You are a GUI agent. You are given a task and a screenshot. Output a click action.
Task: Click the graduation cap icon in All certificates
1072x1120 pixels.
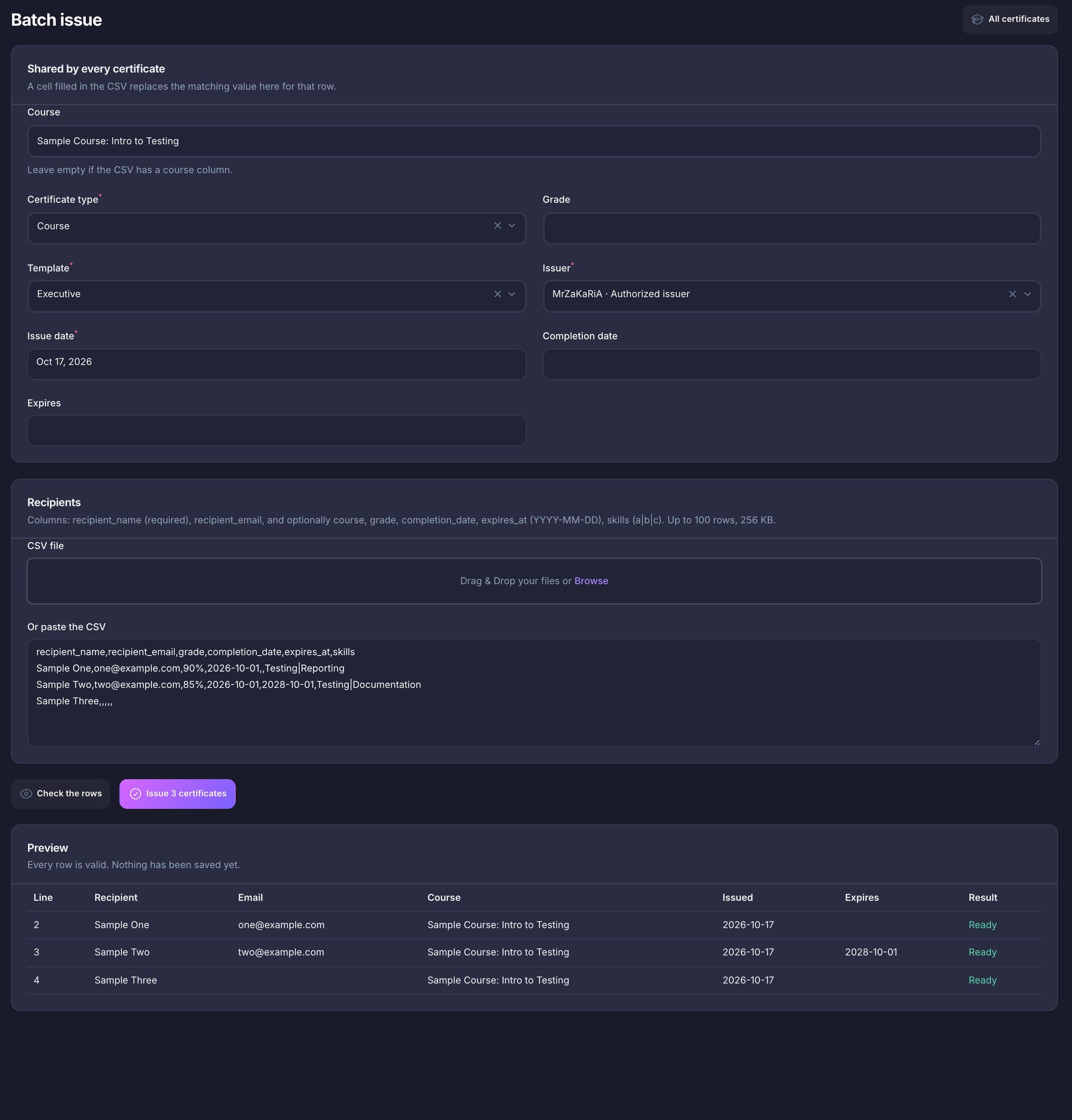coord(977,20)
